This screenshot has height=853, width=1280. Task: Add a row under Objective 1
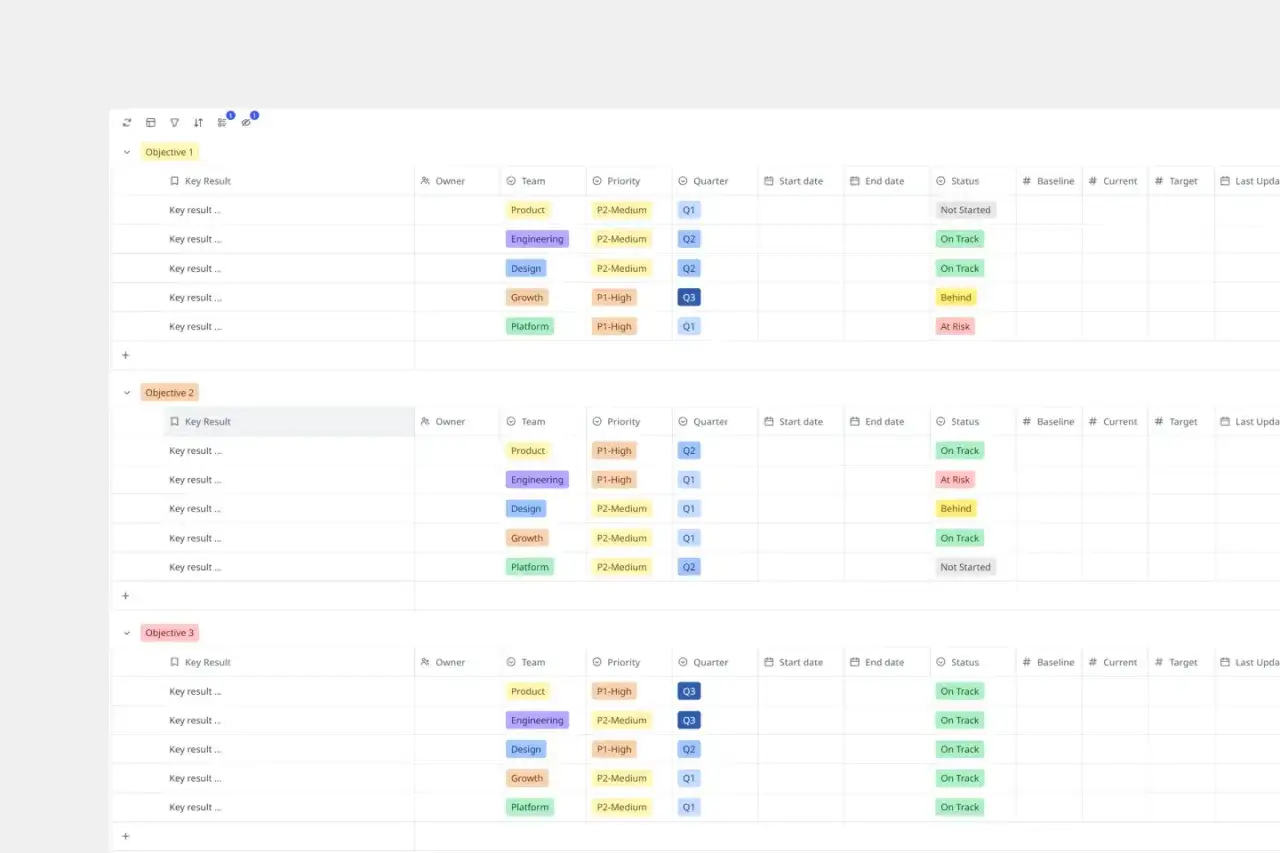click(125, 355)
